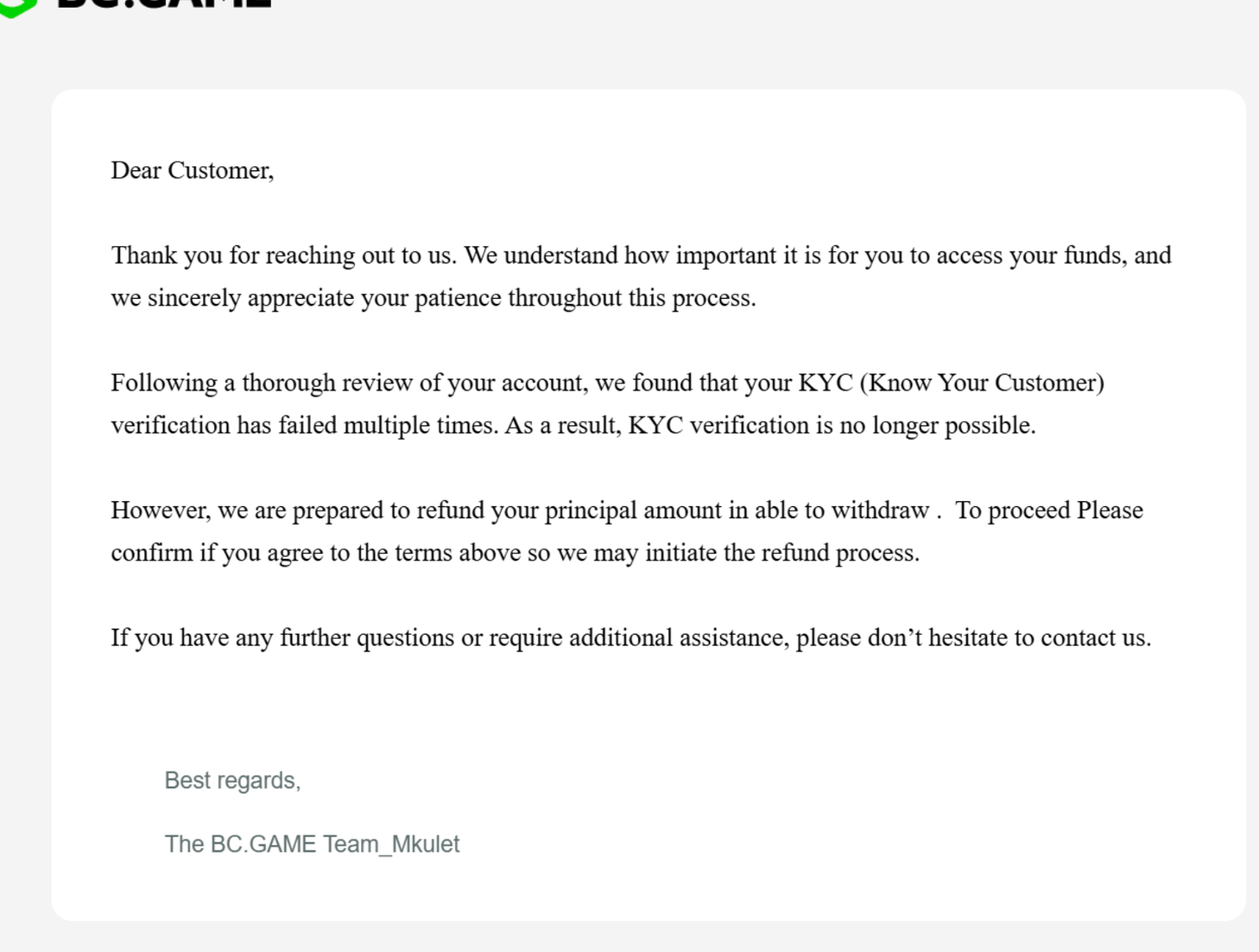1259x952 pixels.
Task: Click the "(Know Your Customer)" parenthetical
Action: 981,383
